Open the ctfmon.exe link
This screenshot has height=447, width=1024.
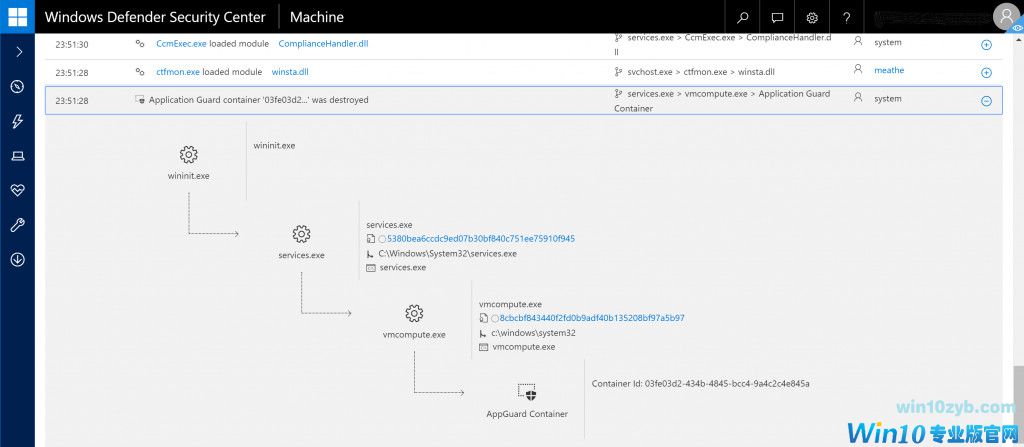pyautogui.click(x=178, y=72)
